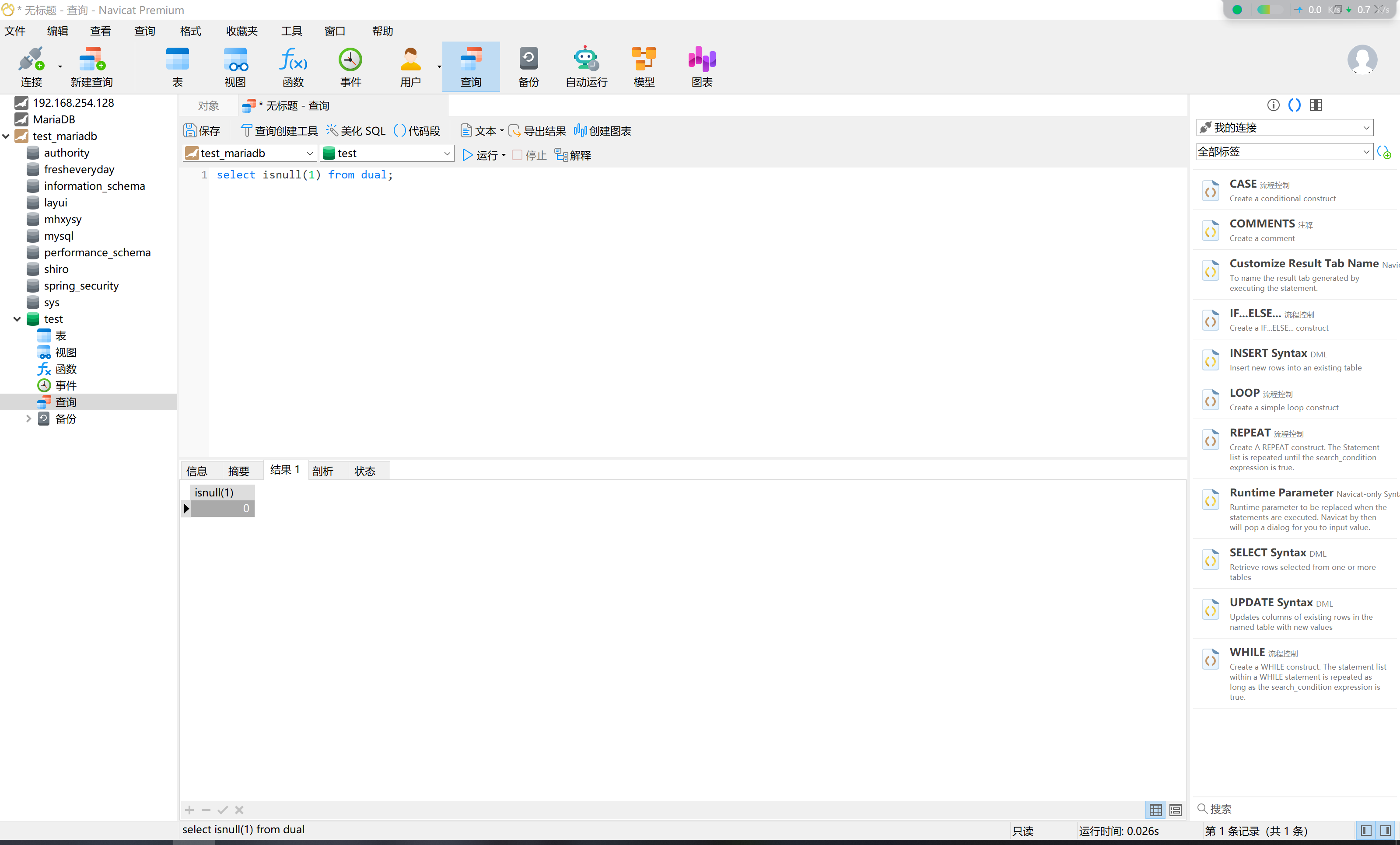This screenshot has height=845, width=1400.
Task: Open the User toolbar icon
Action: point(410,67)
